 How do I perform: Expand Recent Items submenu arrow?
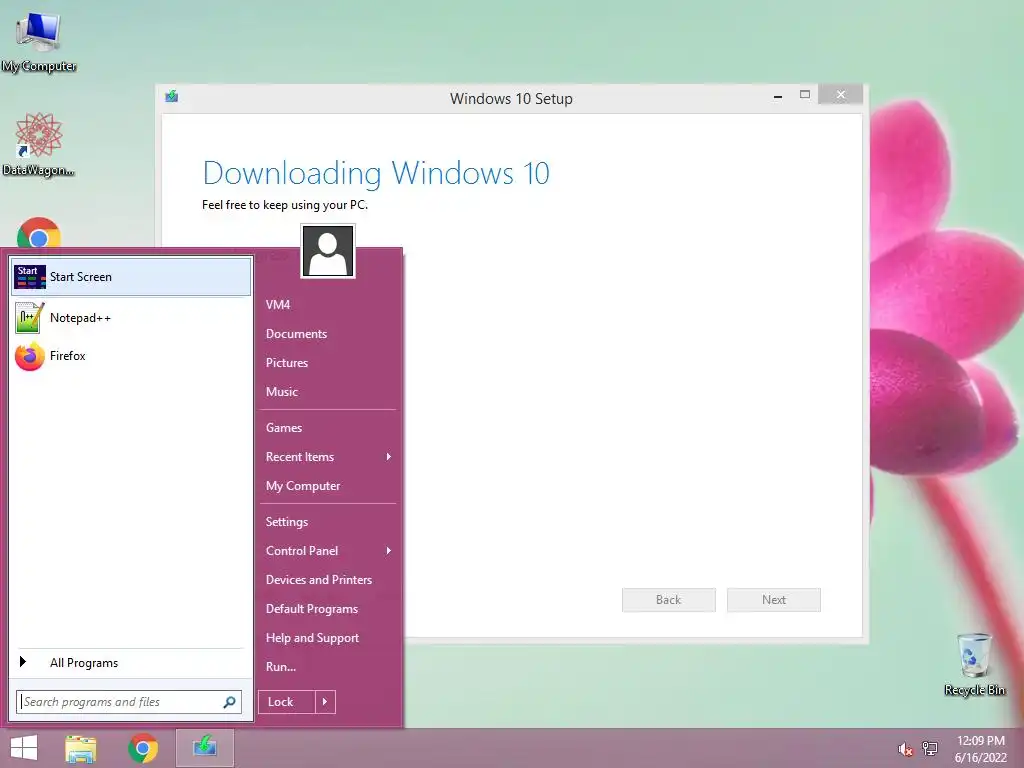click(x=389, y=457)
